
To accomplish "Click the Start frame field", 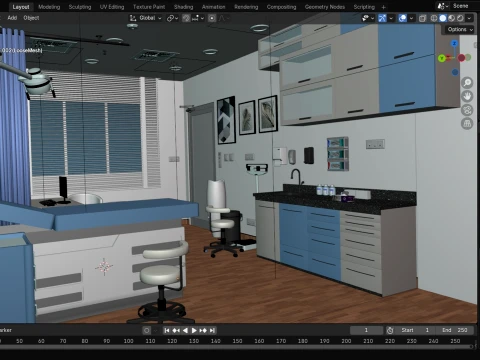I will point(415,330).
